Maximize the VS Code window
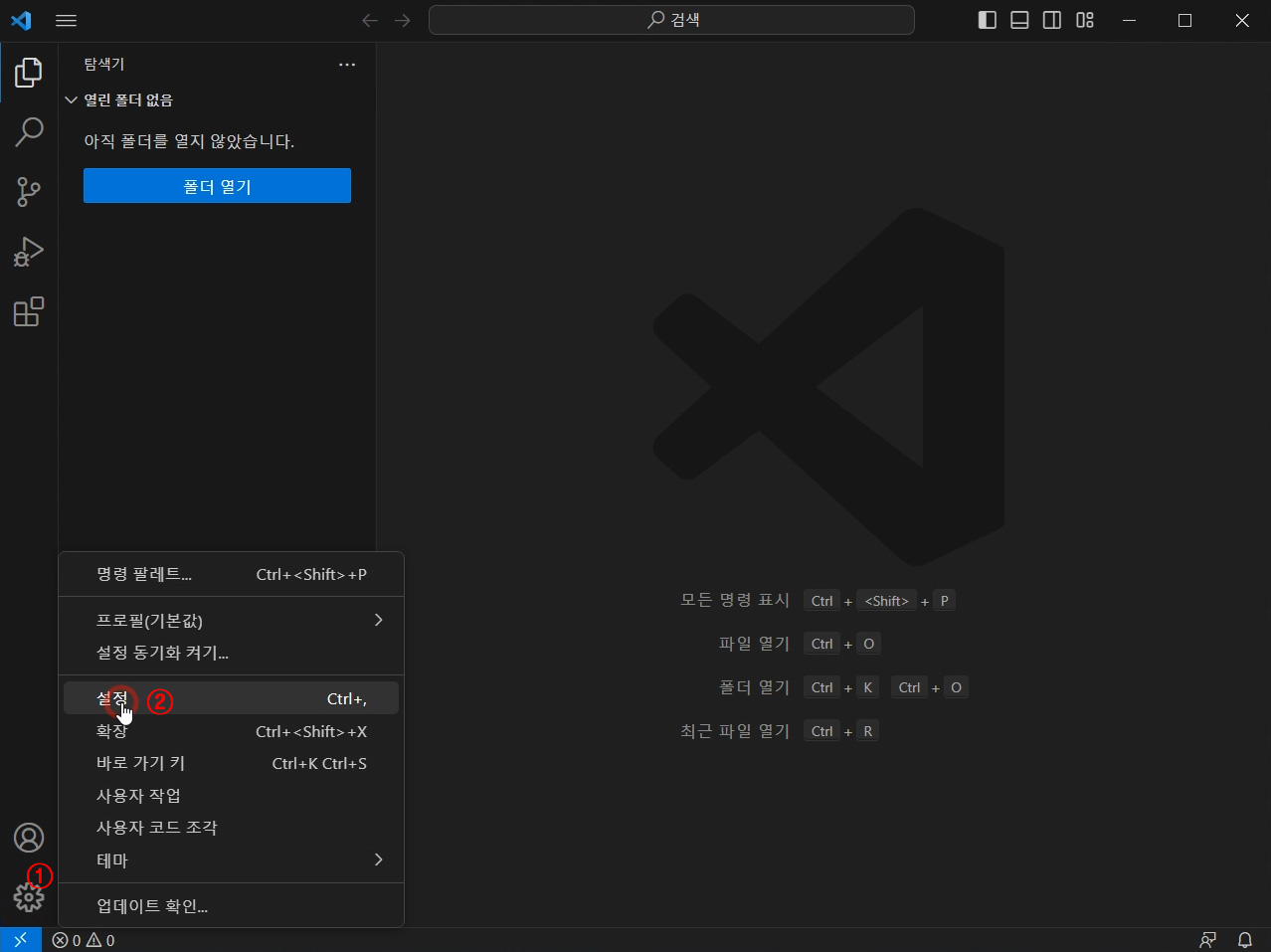The height and width of the screenshot is (952, 1271). point(1184,20)
